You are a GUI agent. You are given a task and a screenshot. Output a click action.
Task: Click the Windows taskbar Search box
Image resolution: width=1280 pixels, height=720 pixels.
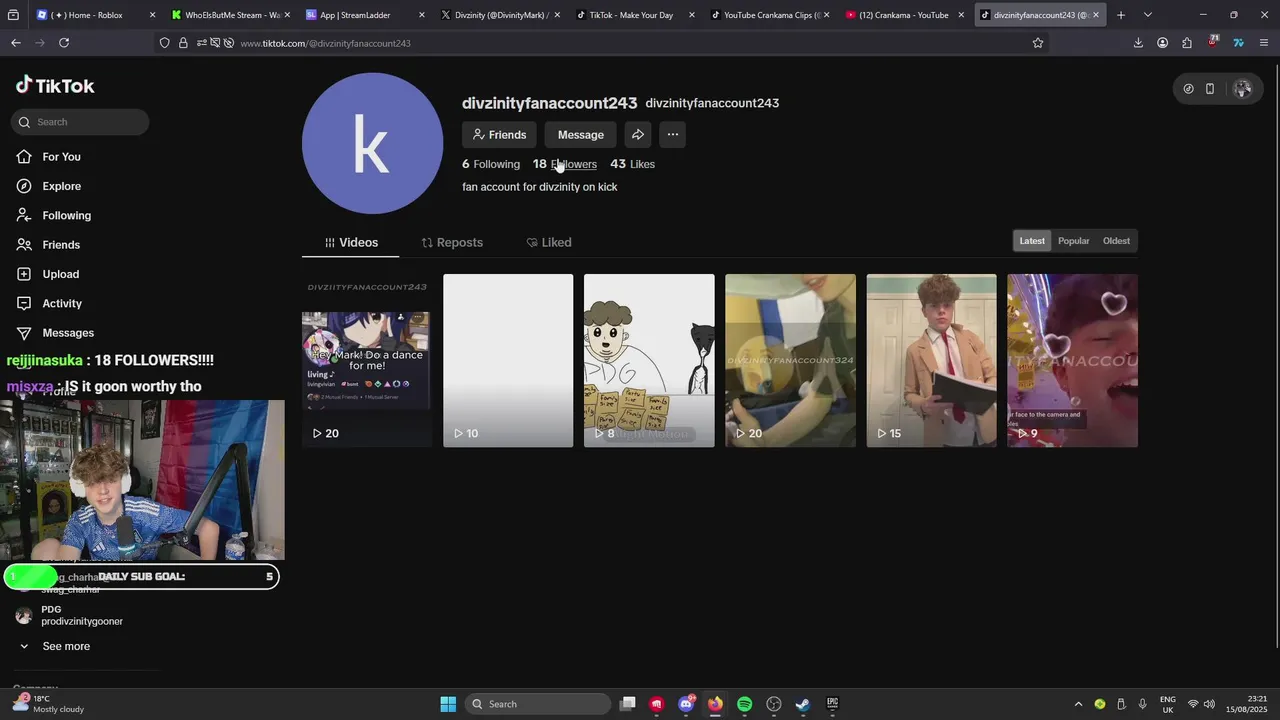(x=539, y=704)
